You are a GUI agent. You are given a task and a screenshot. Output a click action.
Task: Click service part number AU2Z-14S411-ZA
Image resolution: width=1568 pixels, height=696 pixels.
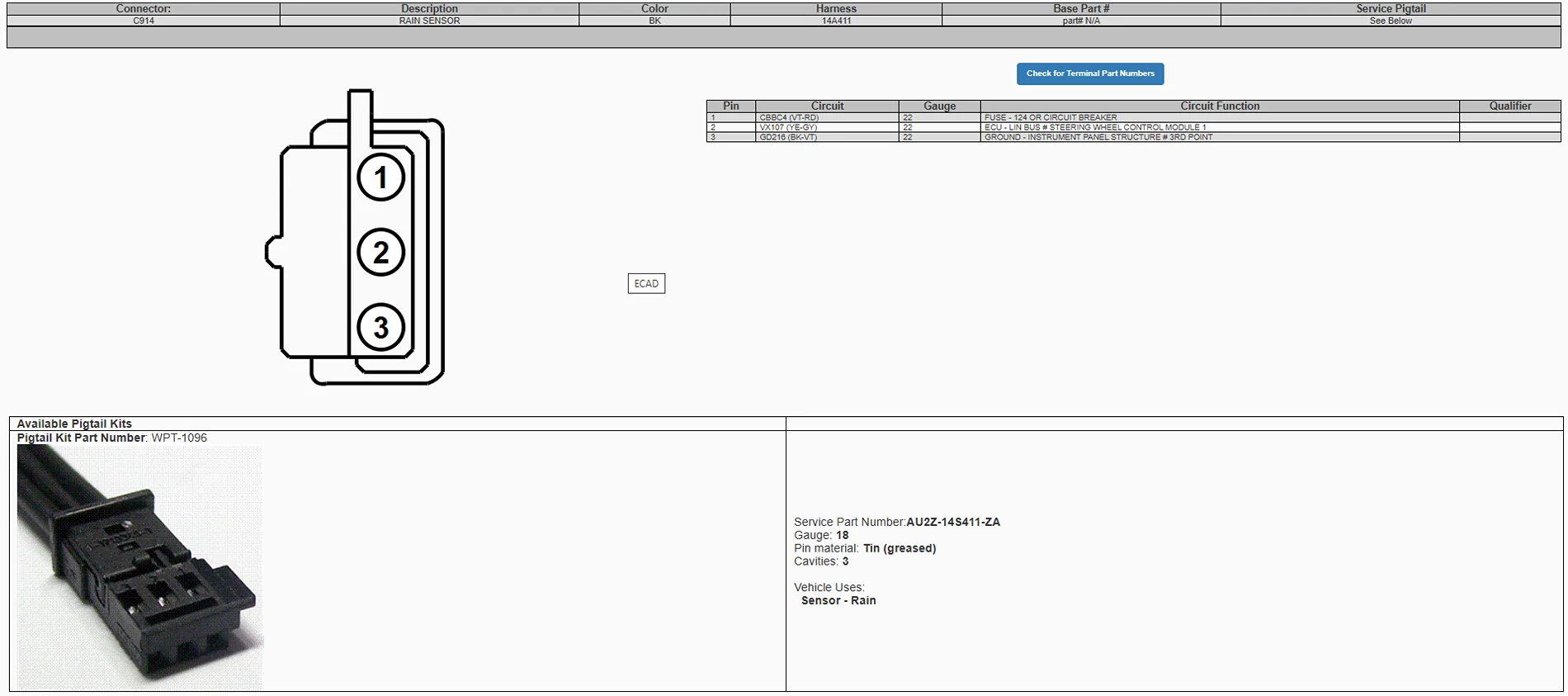click(x=952, y=522)
